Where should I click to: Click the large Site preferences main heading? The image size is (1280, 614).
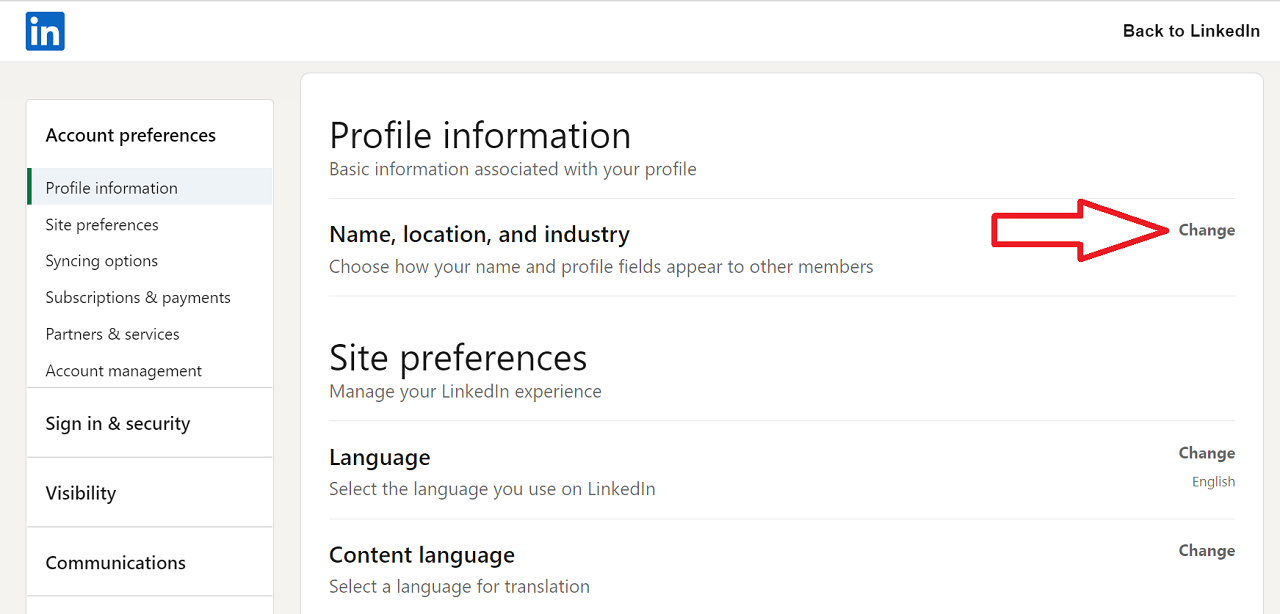tap(458, 358)
